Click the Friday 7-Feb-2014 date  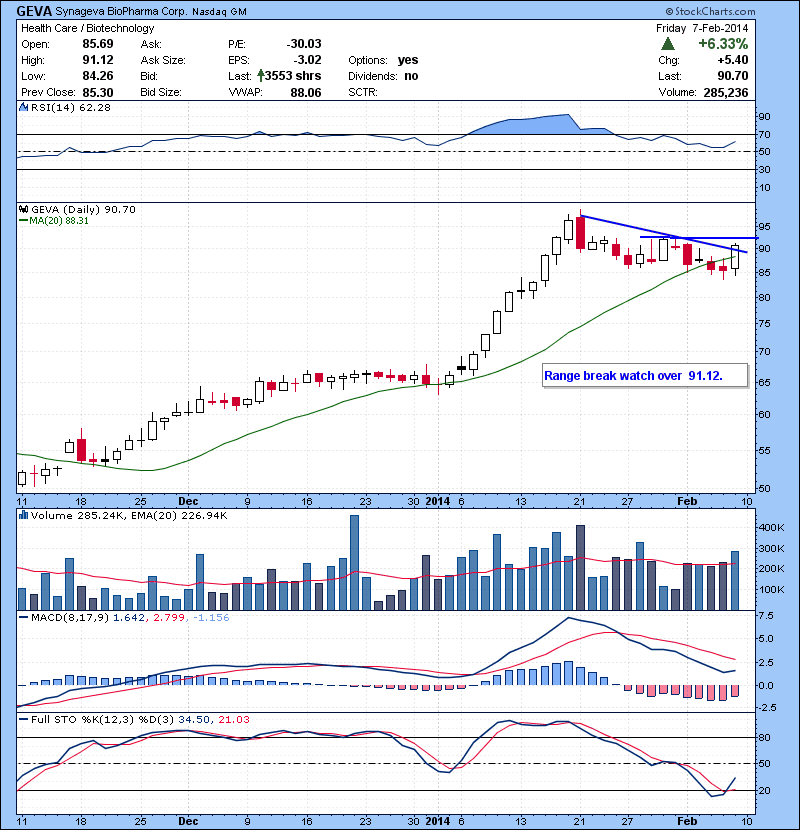pos(702,28)
